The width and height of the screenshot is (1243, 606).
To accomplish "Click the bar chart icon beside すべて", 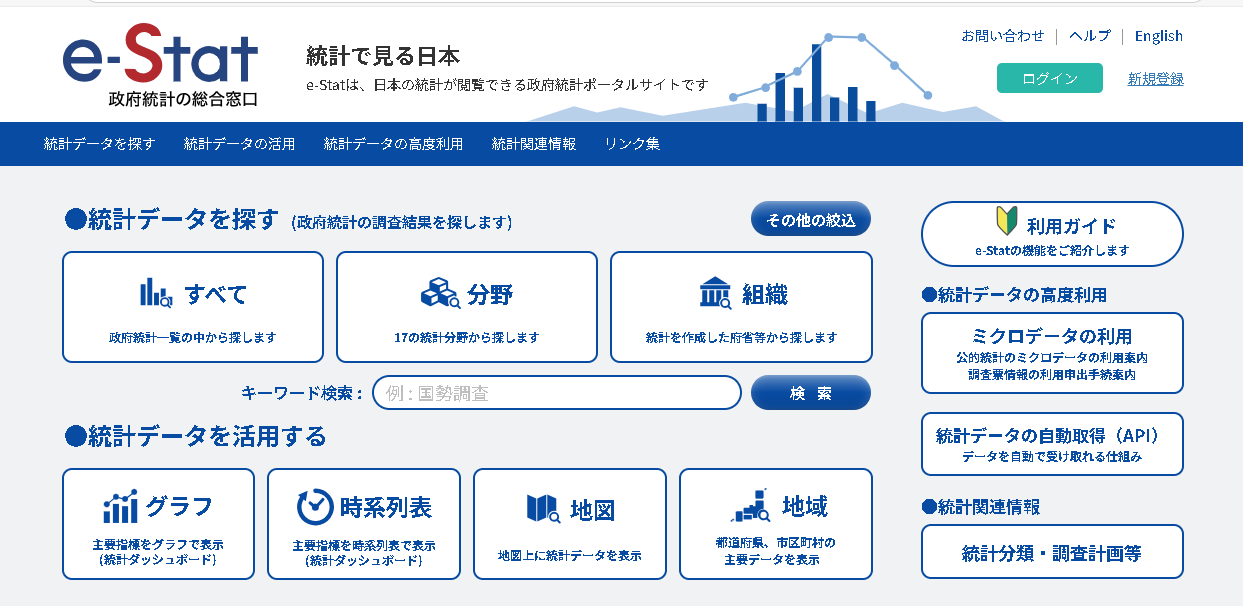I will click(x=156, y=293).
